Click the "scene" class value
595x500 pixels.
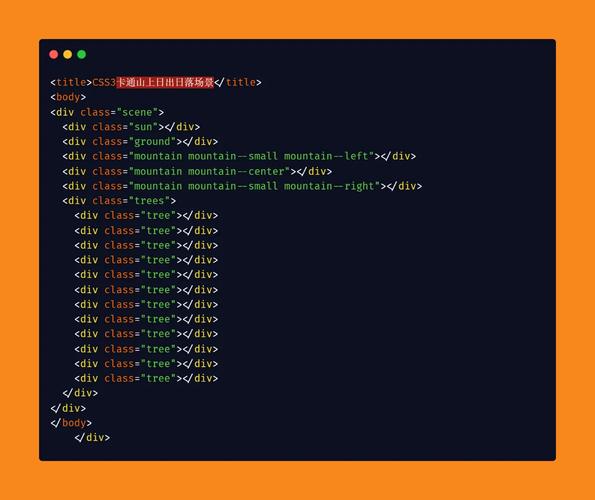coord(137,112)
